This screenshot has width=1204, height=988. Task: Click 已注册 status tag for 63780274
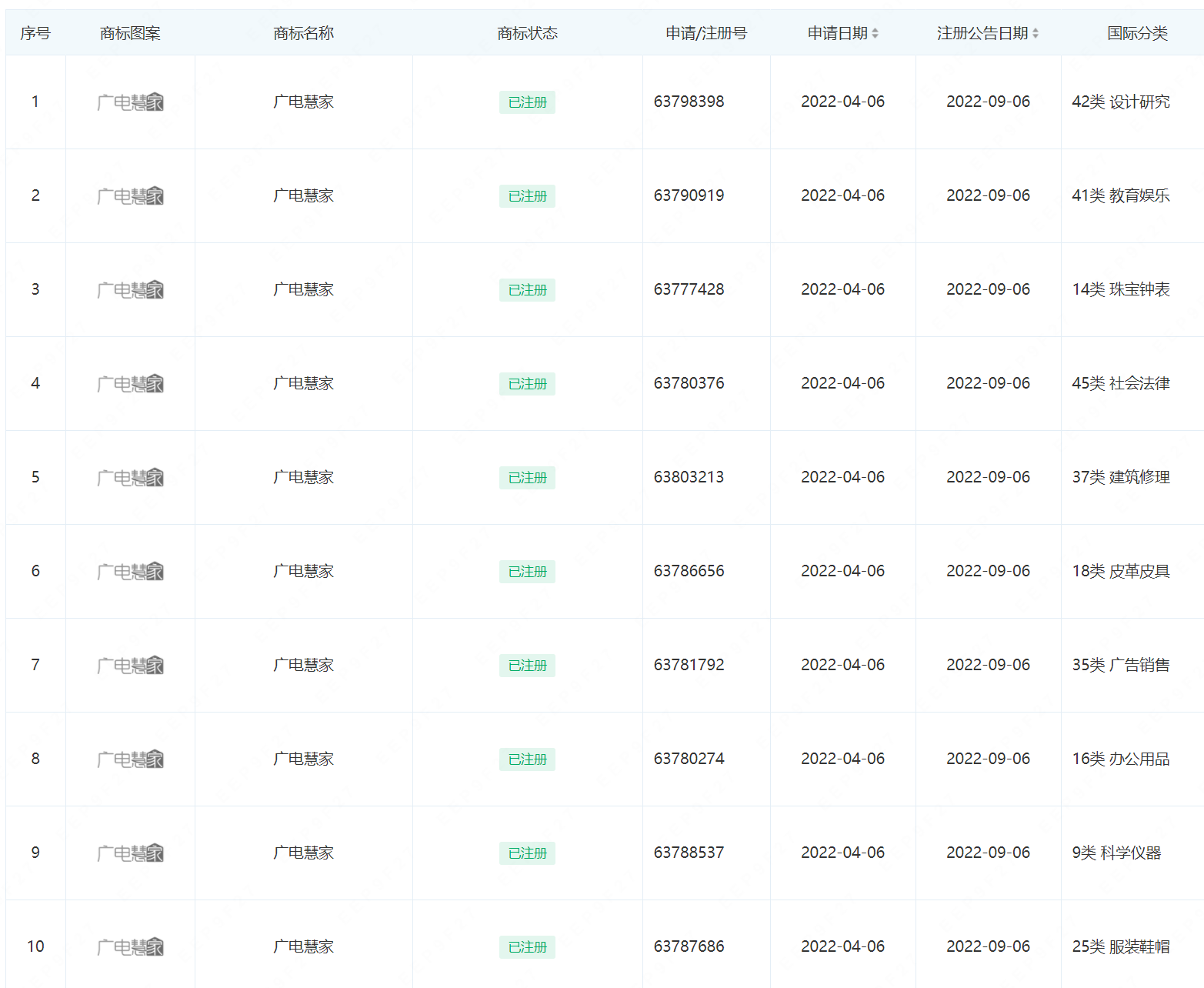click(x=527, y=759)
